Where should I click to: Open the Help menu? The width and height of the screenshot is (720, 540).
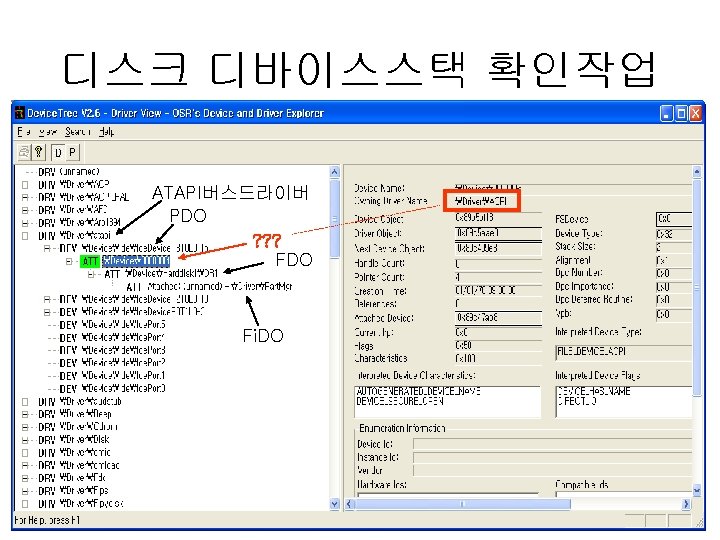point(107,132)
